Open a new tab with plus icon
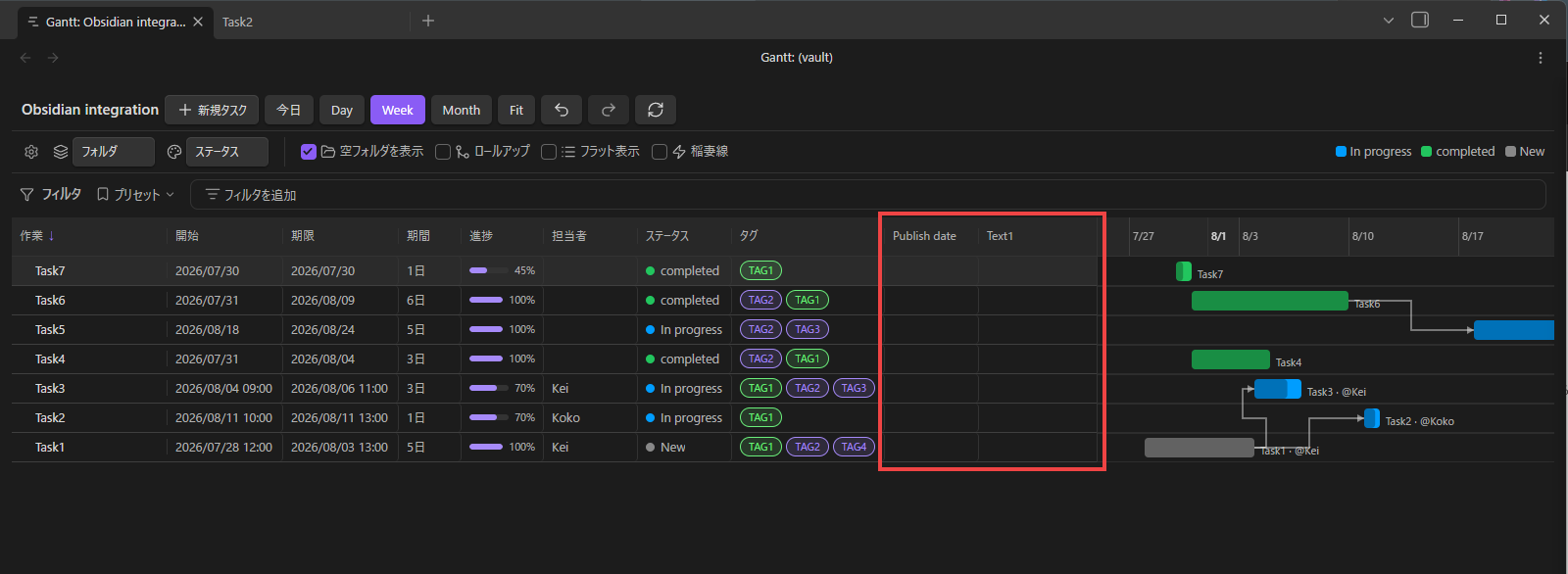 428,21
